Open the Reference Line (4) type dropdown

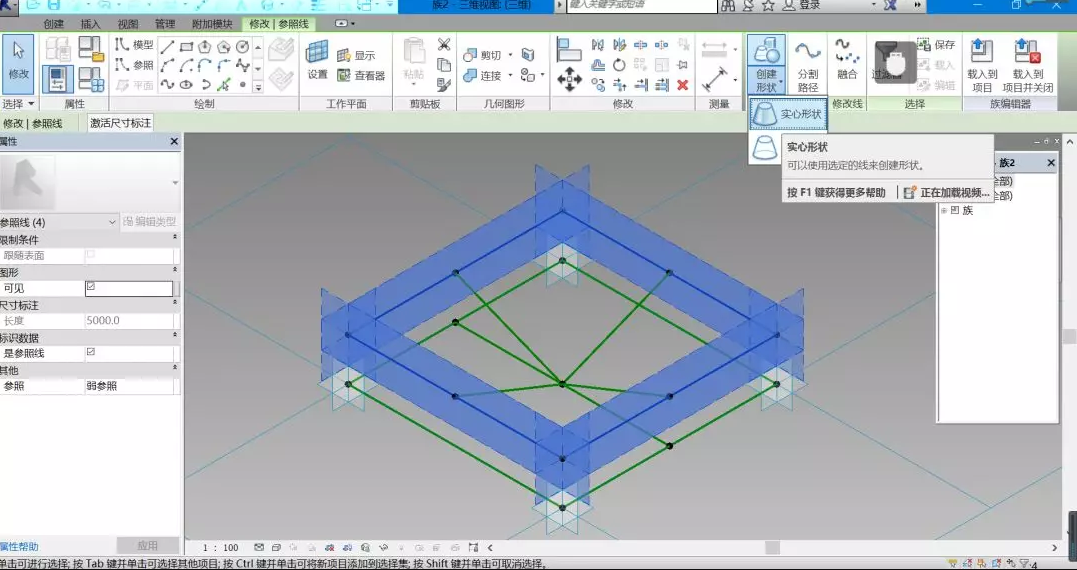click(x=112, y=222)
